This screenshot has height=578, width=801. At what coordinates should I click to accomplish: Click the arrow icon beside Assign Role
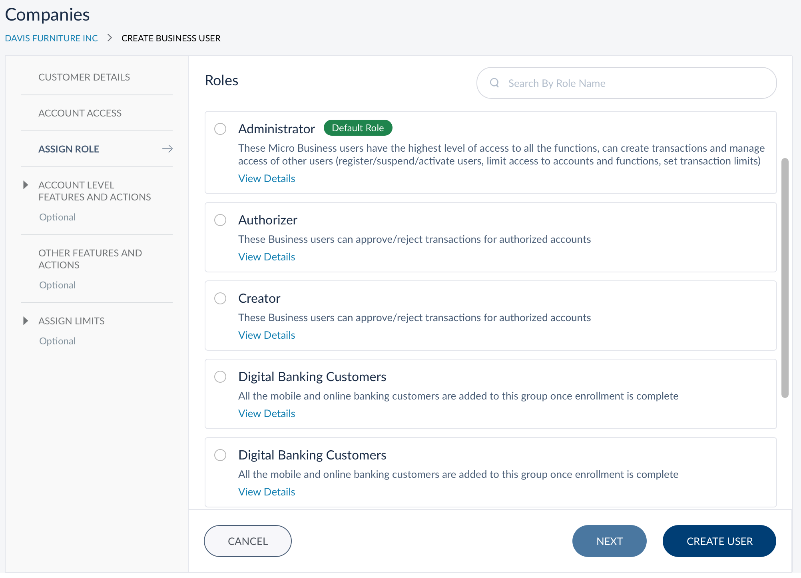168,149
